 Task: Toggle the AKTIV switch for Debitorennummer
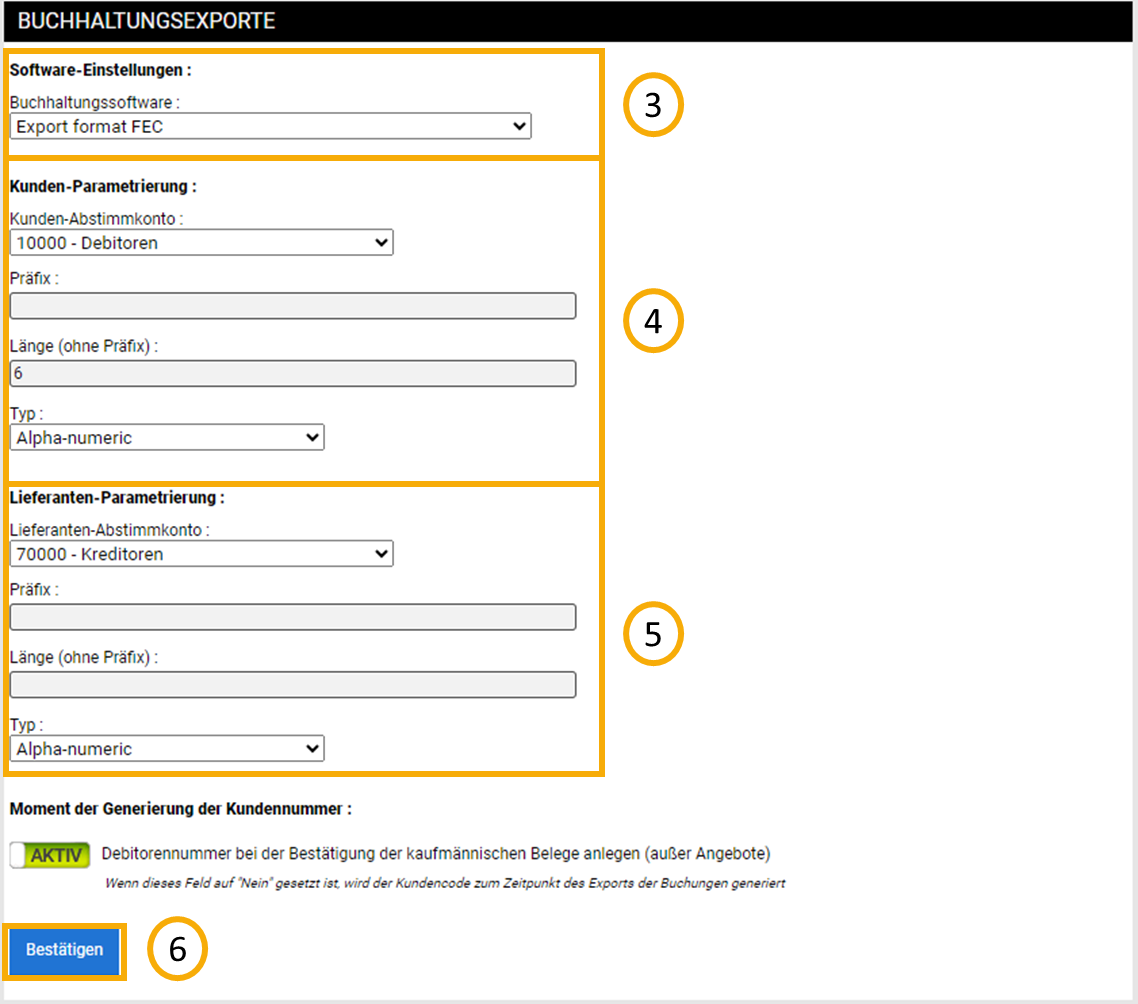50,855
